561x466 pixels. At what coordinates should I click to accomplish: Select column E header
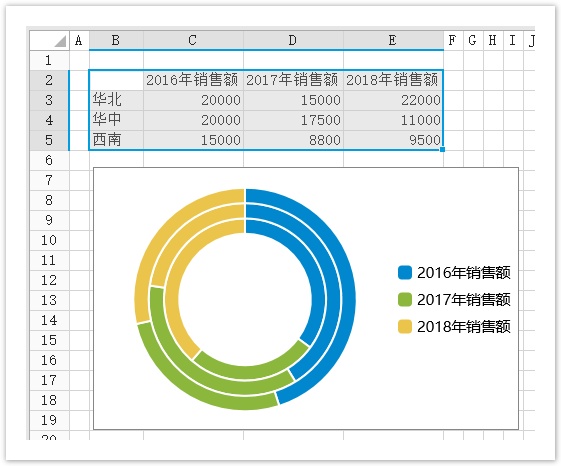pos(393,40)
